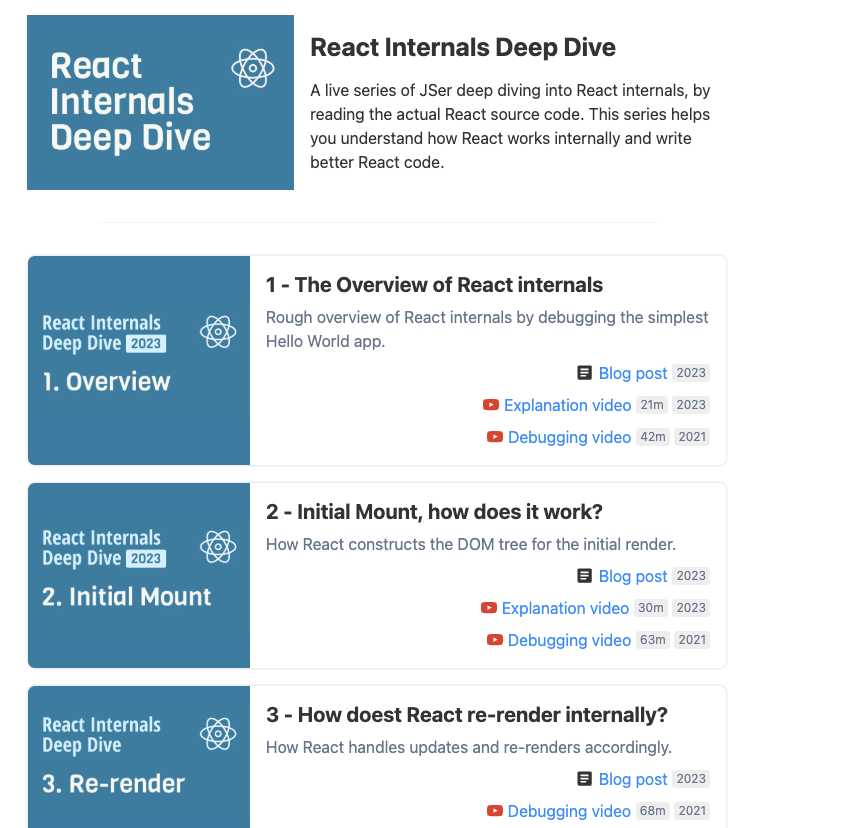This screenshot has width=841, height=828.
Task: Click 2023 tag beside 21m Explanation video
Action: (x=691, y=405)
